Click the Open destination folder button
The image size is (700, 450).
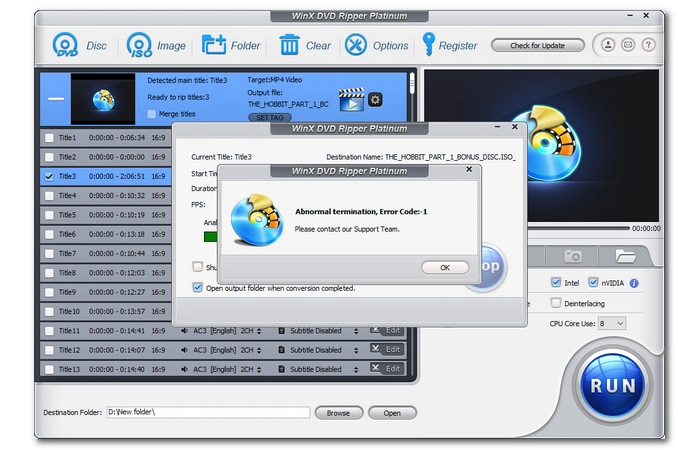pos(392,413)
